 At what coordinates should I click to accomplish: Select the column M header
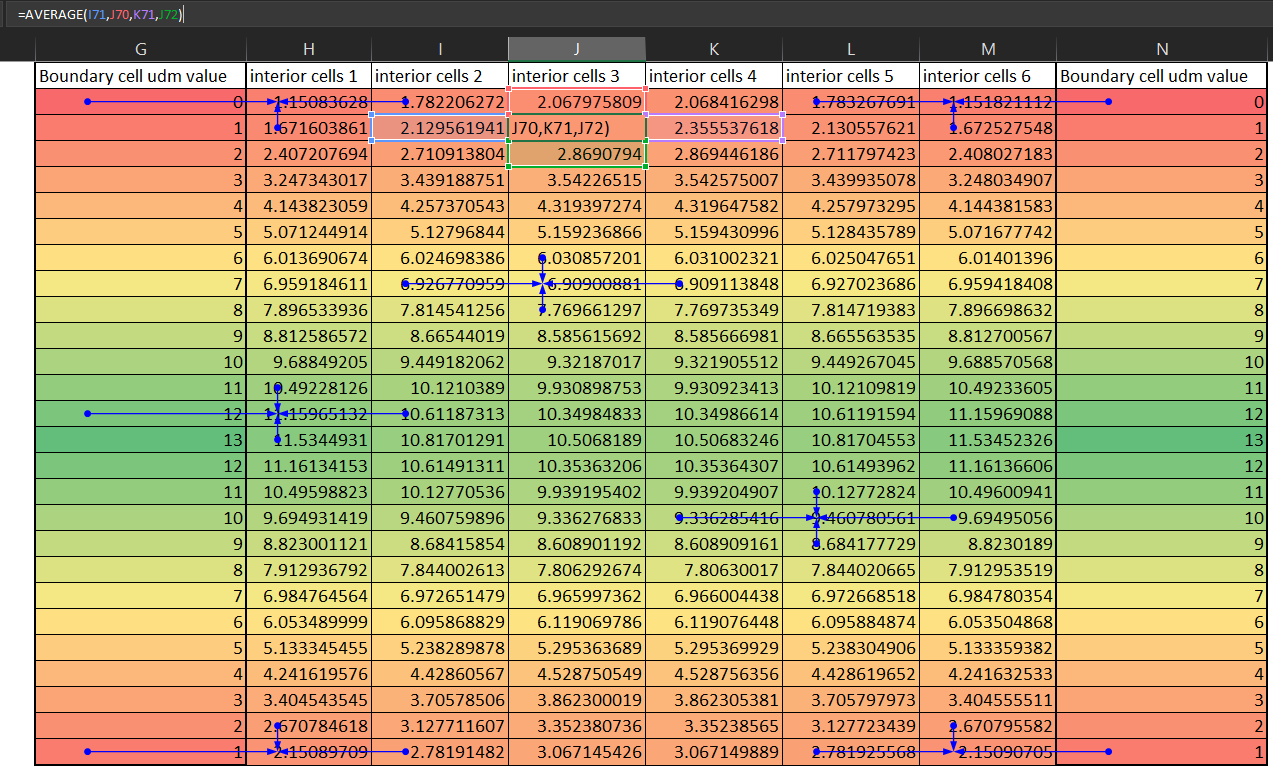click(x=987, y=49)
